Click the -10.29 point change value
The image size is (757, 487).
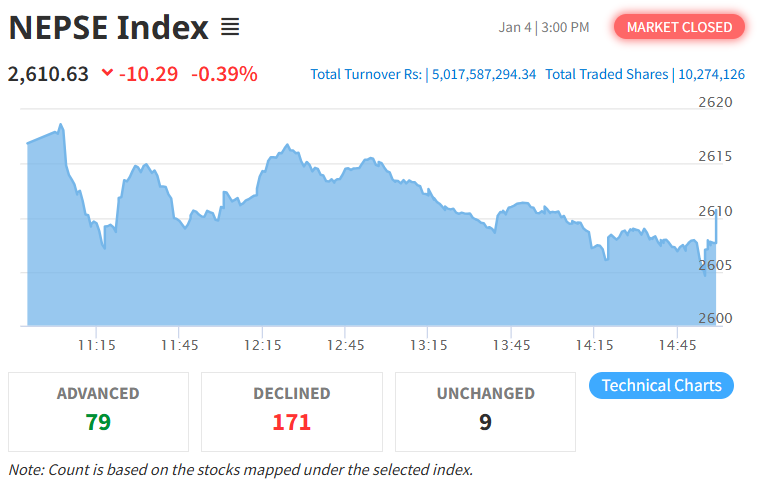[149, 74]
